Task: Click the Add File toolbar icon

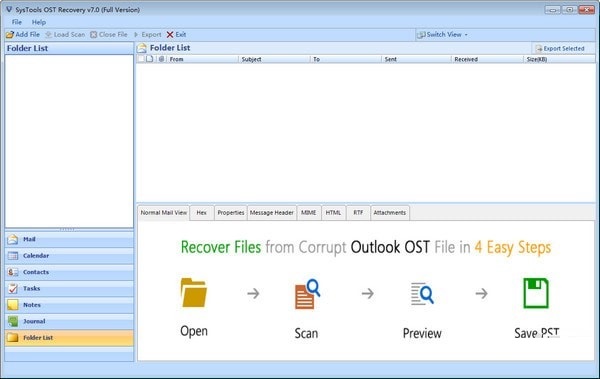Action: coord(10,34)
